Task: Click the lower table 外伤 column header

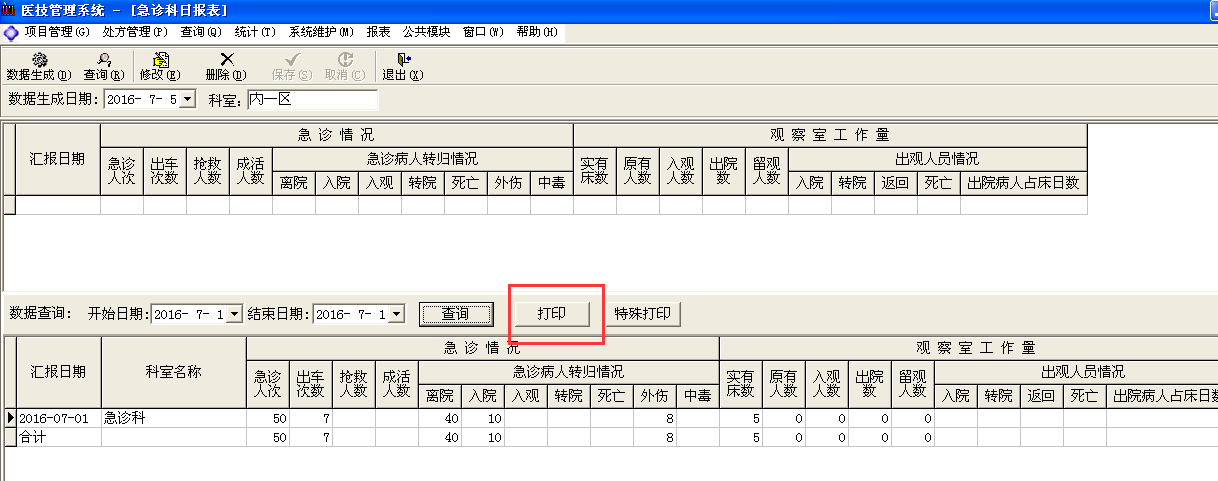Action: pos(655,396)
